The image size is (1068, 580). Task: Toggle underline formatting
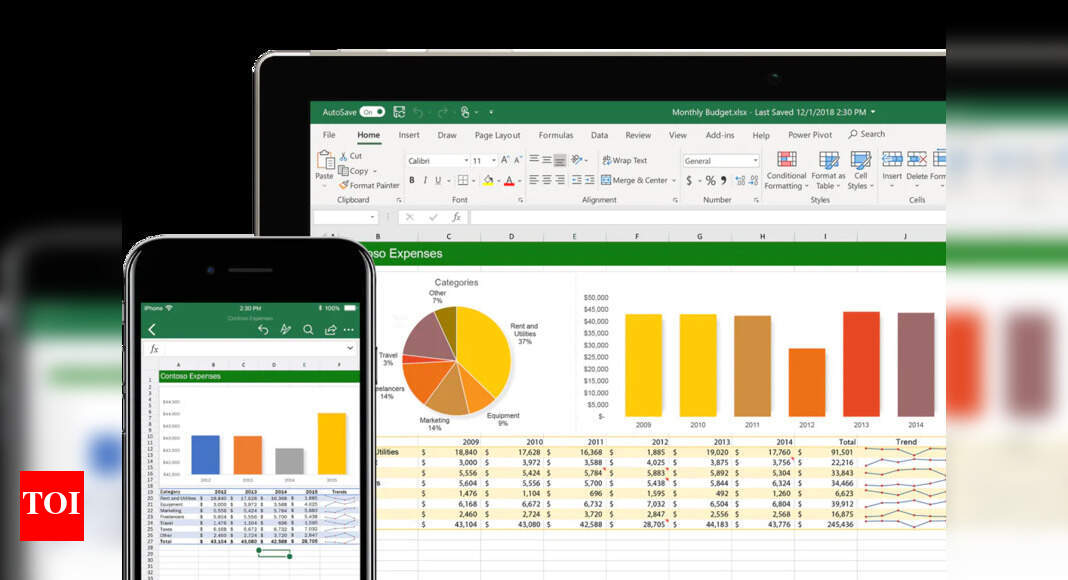(438, 179)
